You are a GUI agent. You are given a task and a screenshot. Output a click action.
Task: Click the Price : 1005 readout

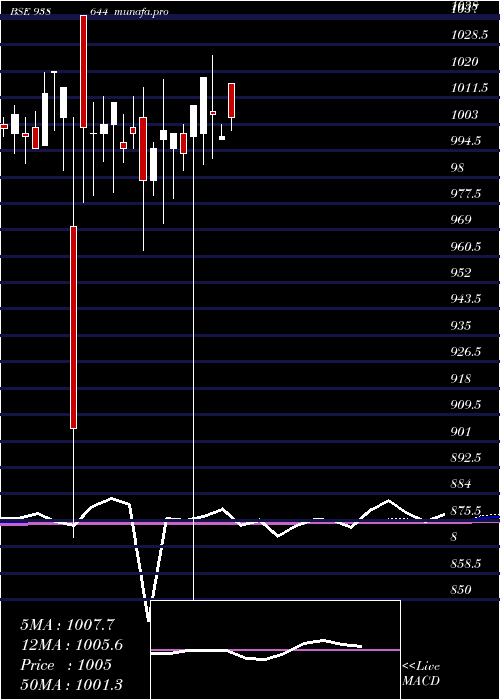coord(66,665)
